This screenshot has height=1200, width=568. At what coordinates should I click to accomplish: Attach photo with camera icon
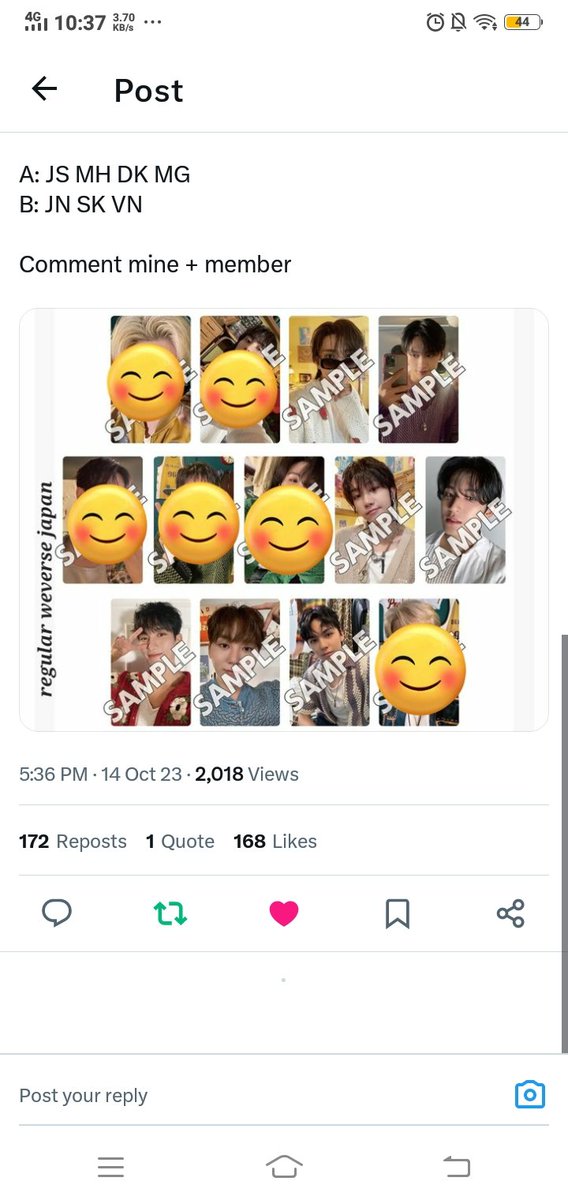pyautogui.click(x=530, y=1095)
